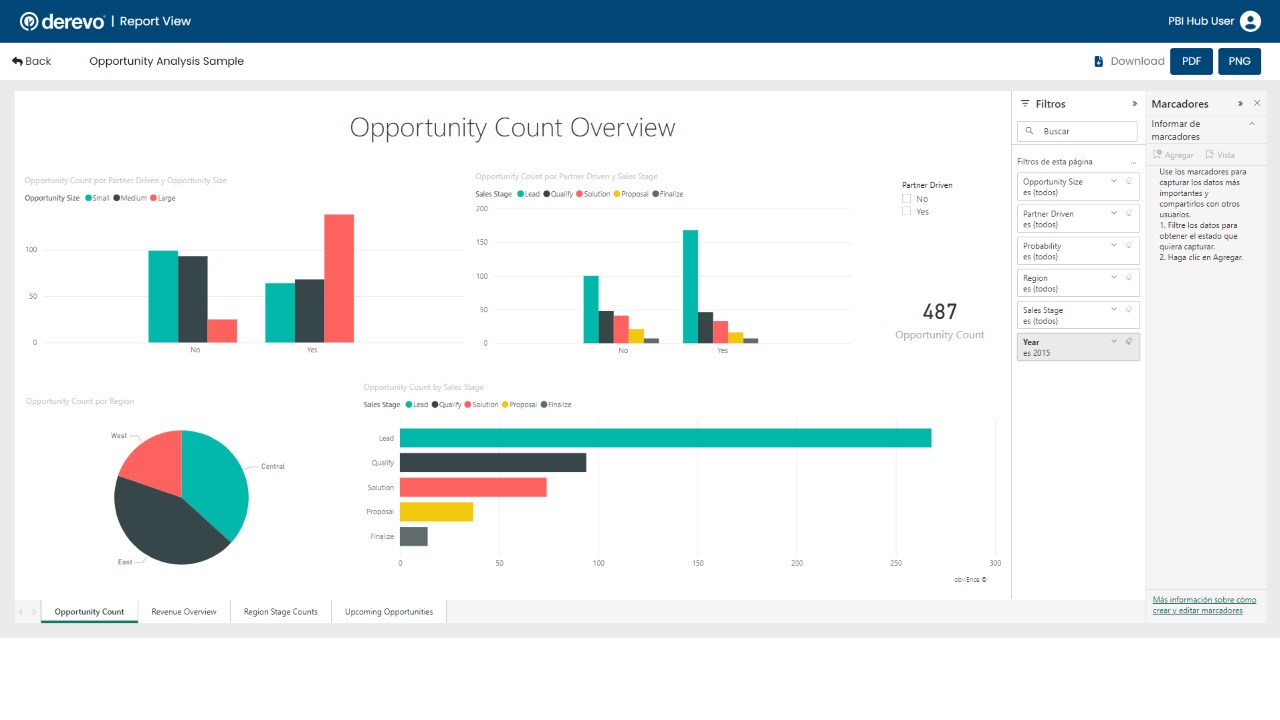Select the Proposal bar in bottom bar chart
1280x720 pixels.
click(436, 512)
